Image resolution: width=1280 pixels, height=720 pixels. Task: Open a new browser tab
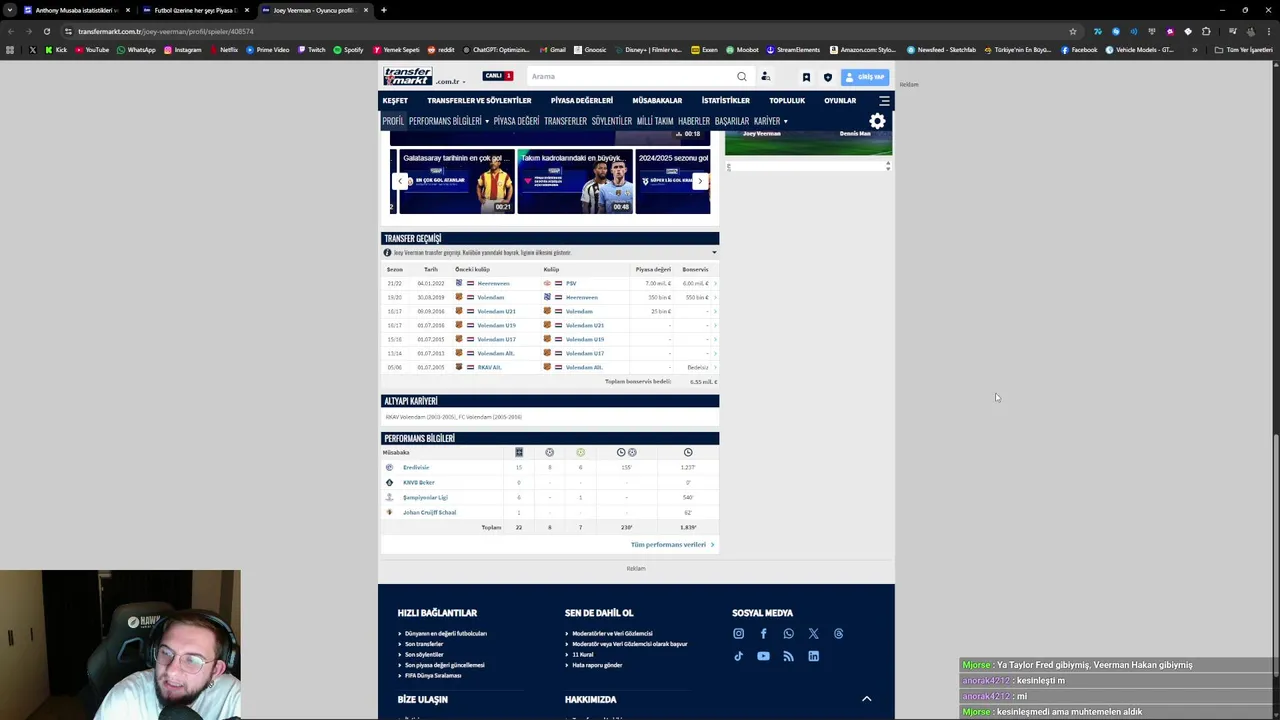coord(384,10)
